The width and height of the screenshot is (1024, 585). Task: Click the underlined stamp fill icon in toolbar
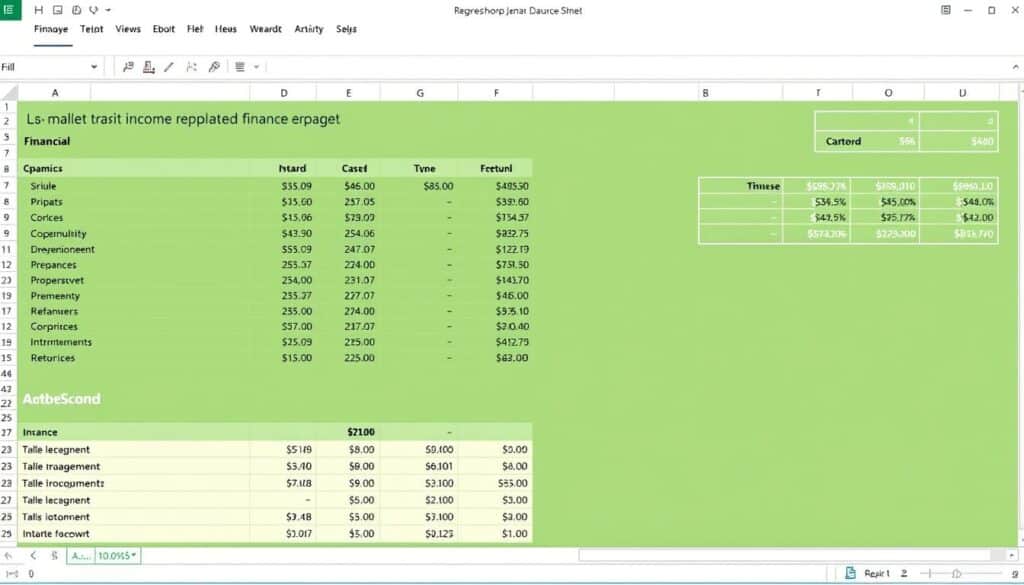tap(149, 67)
